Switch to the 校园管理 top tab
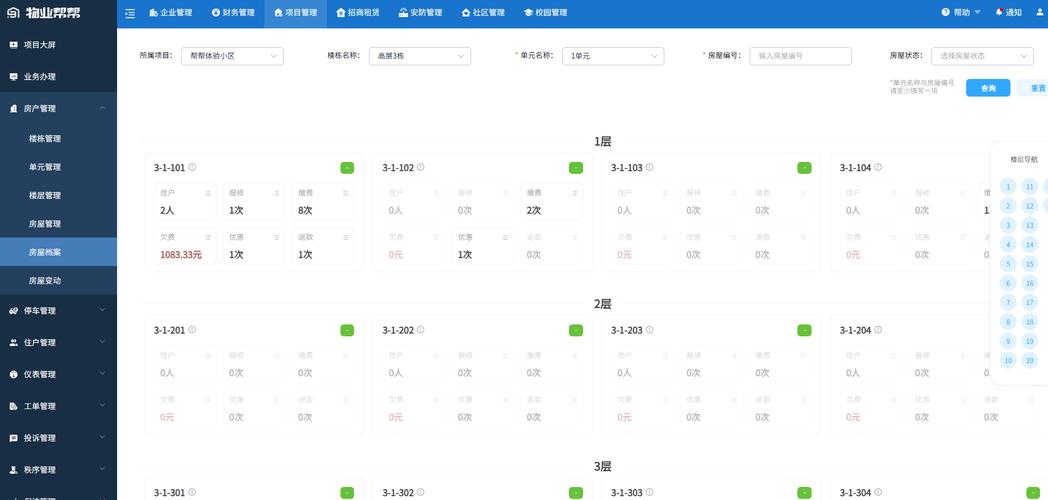This screenshot has width=1048, height=500. [545, 13]
